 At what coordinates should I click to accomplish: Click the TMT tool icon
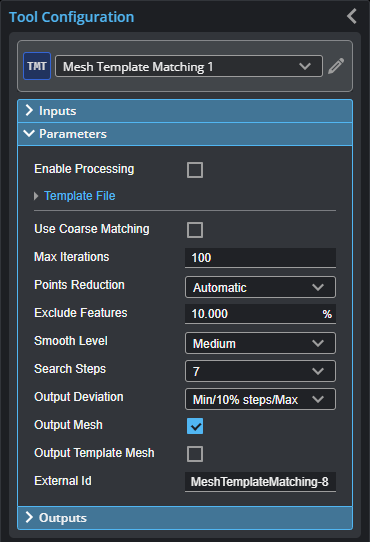click(x=37, y=66)
